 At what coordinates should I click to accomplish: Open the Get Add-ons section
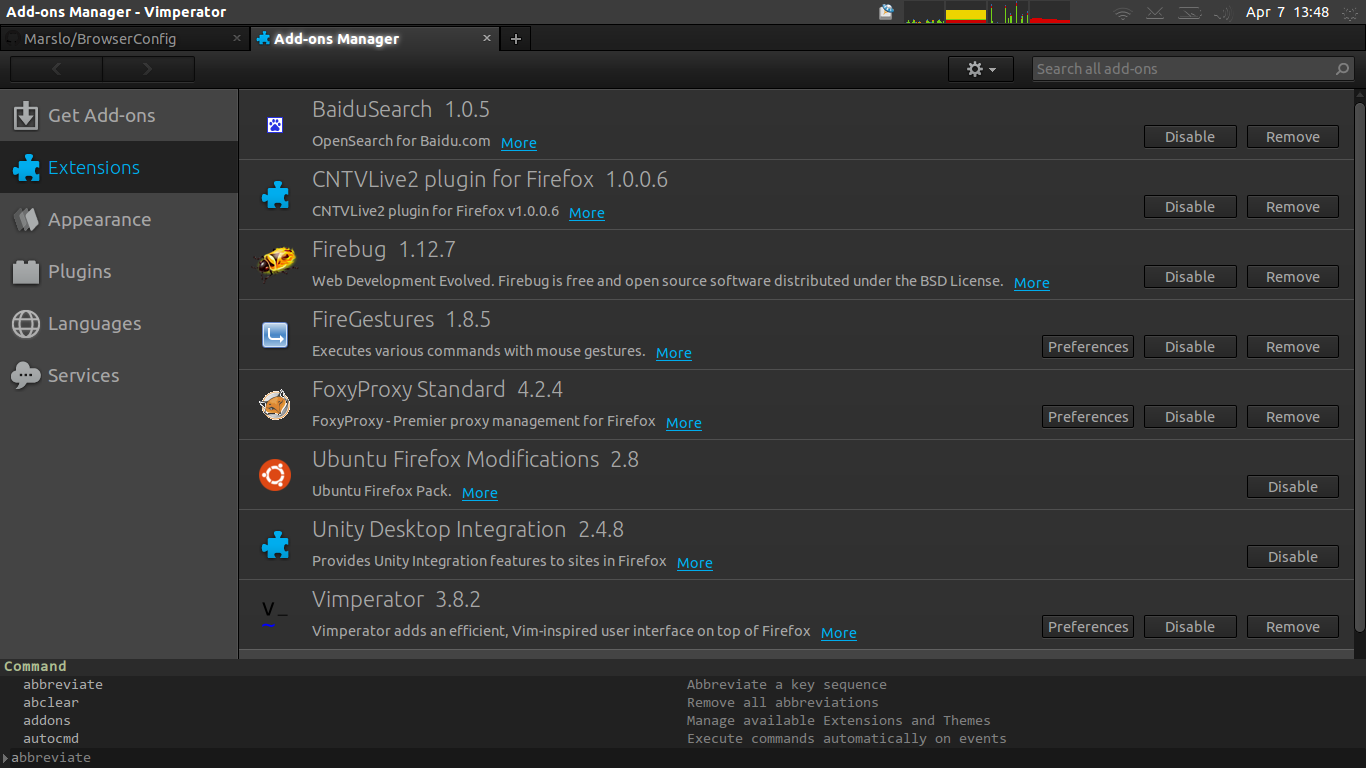point(119,115)
